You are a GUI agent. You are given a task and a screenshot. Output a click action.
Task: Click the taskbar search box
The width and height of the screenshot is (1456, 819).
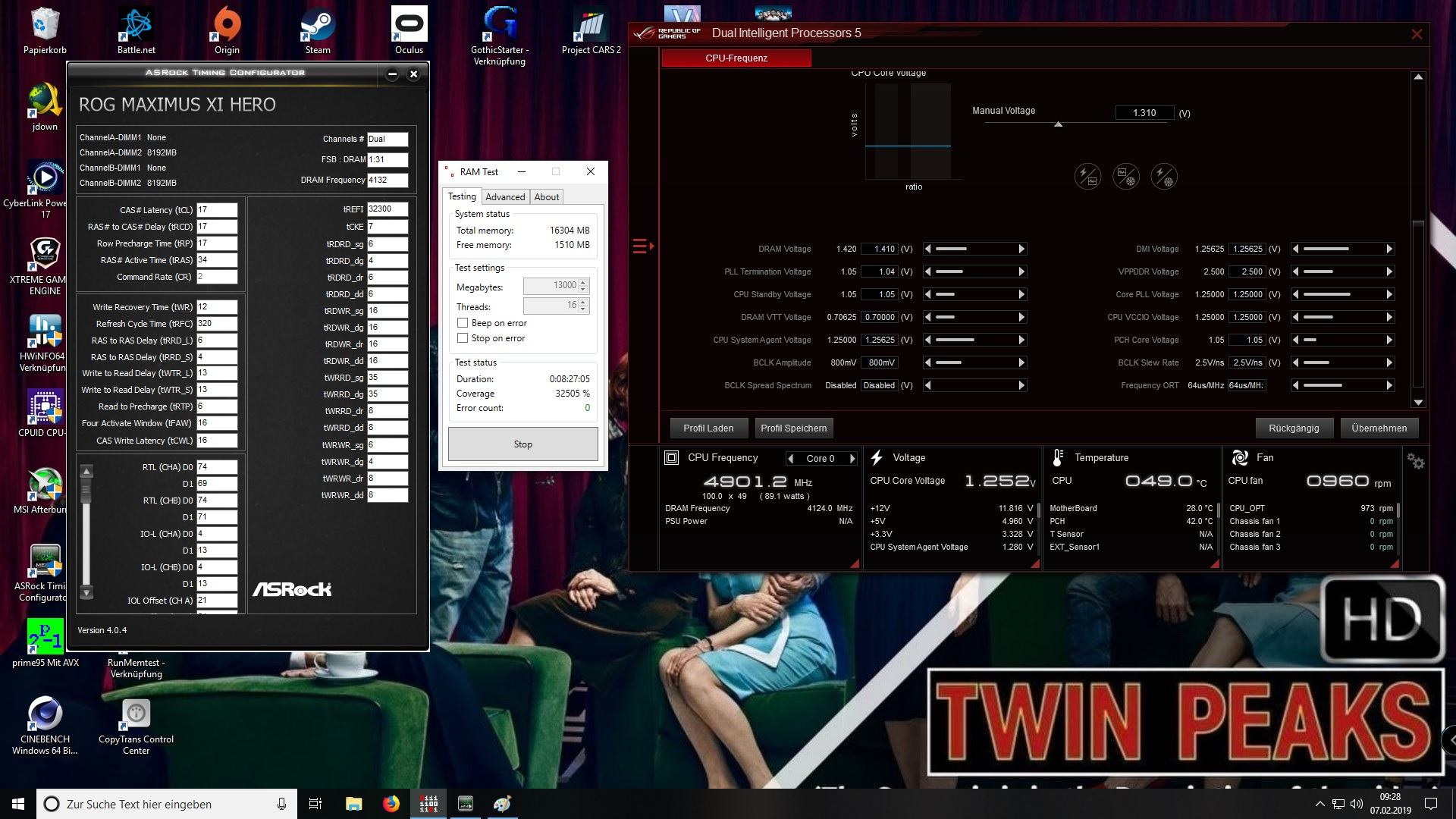(x=167, y=804)
